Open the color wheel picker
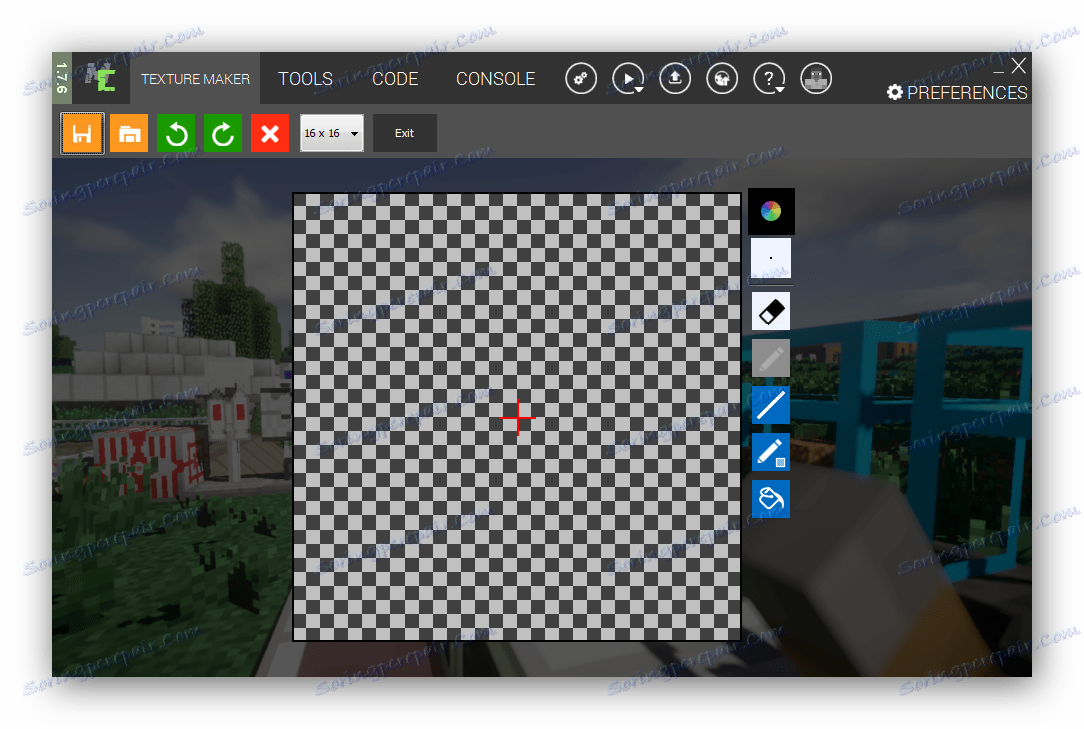 771,211
